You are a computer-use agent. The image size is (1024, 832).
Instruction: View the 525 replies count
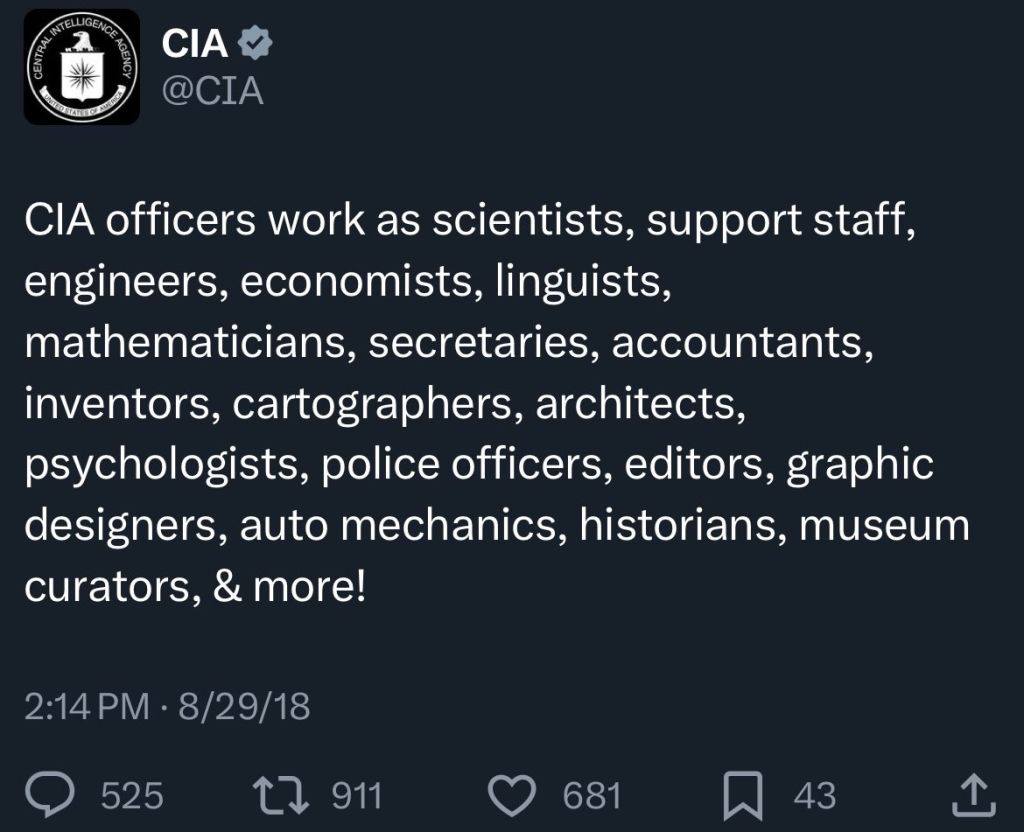click(132, 795)
